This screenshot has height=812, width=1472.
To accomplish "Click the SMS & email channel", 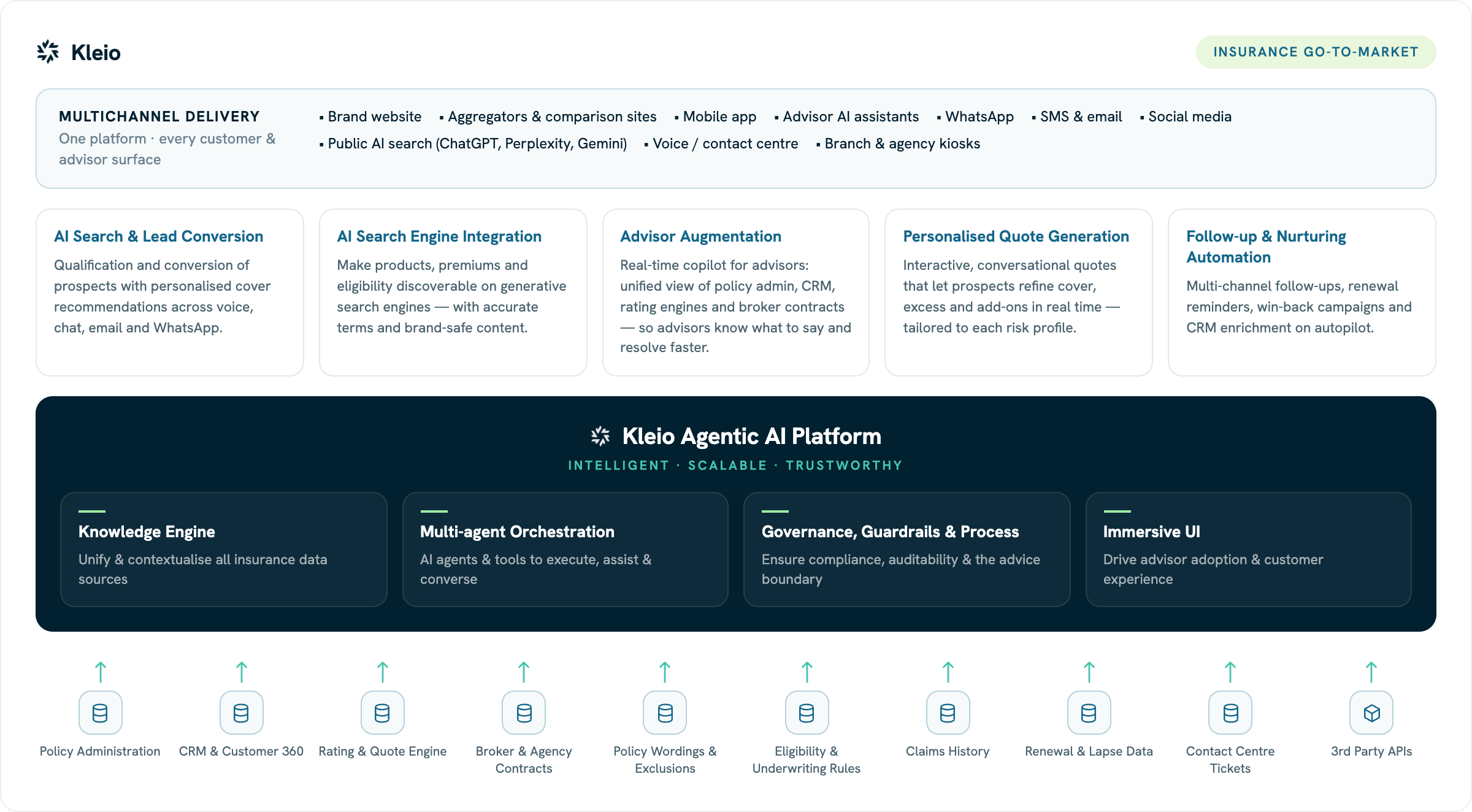I will [x=1077, y=117].
